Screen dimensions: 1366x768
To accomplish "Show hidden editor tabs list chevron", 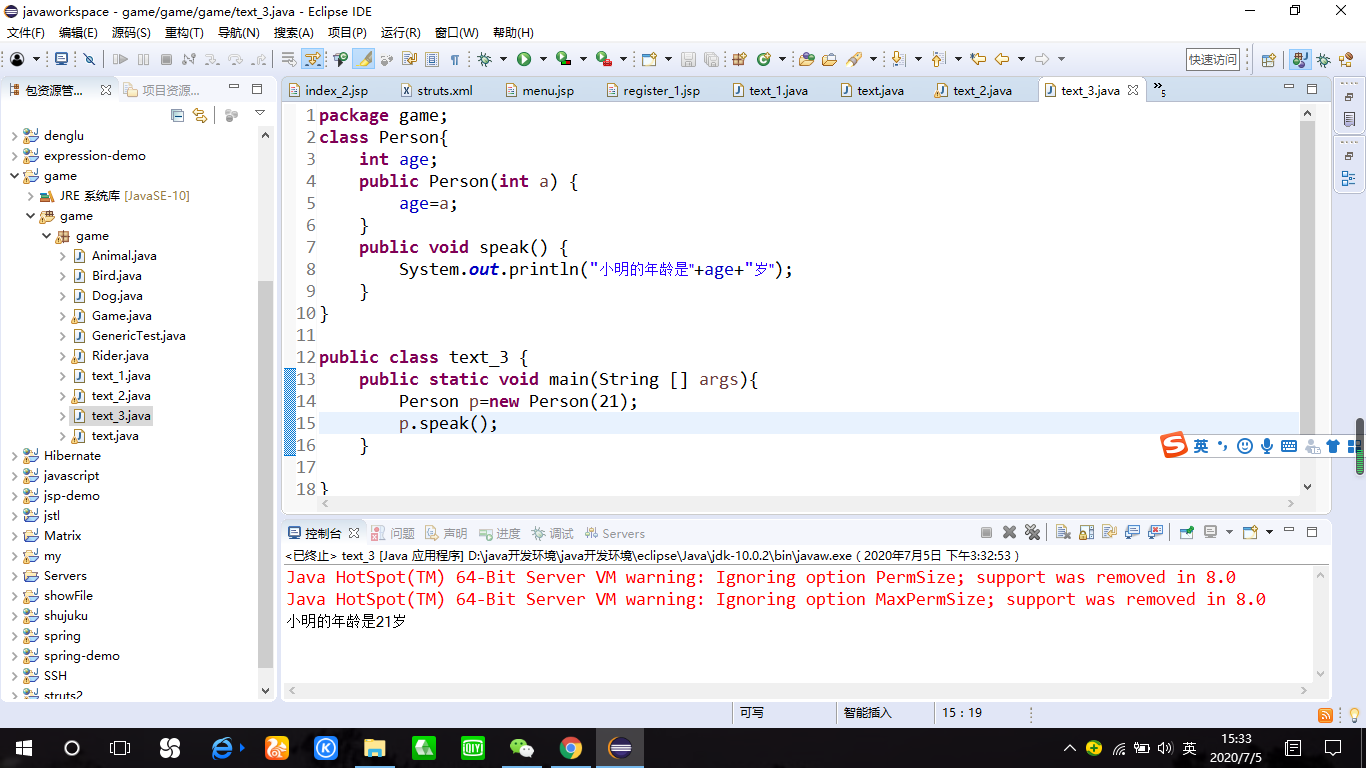I will (1160, 89).
